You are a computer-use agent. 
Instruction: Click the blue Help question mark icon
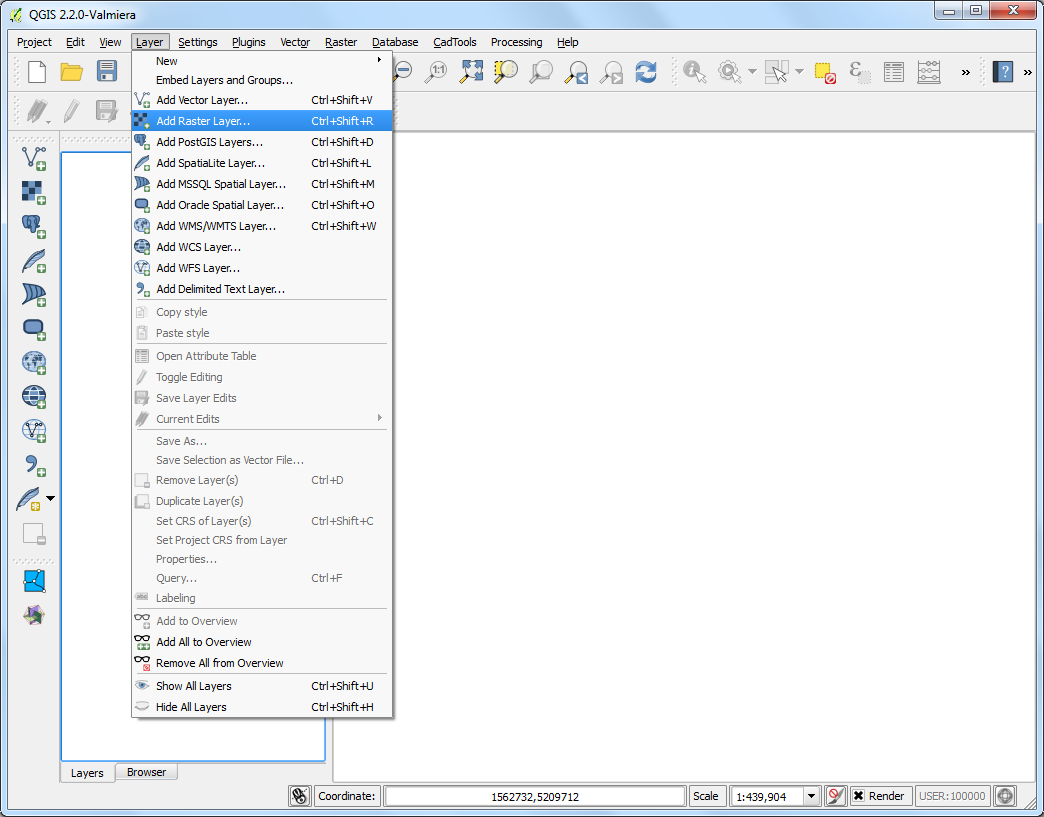[x=1003, y=71]
